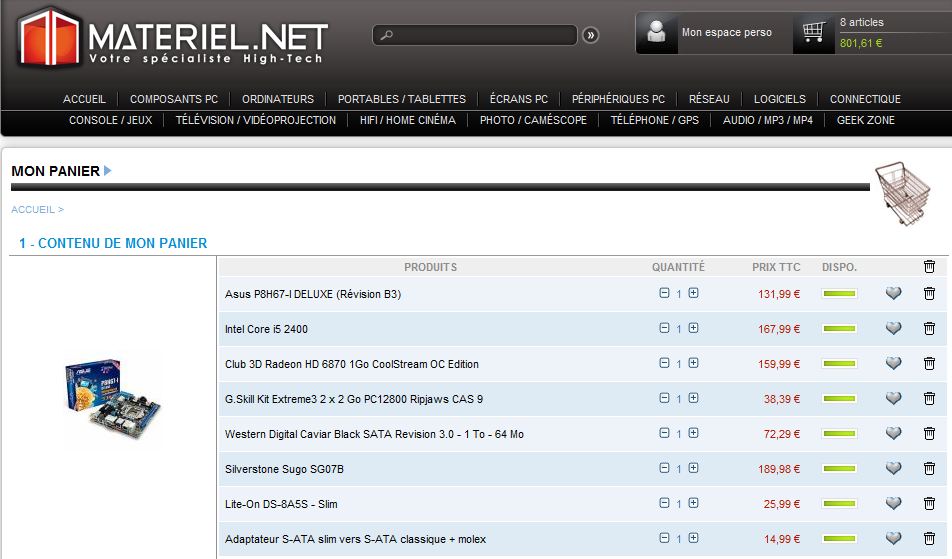Open Western Digital Caviar Black product link
Viewport: 952px width, 559px height.
coord(374,434)
